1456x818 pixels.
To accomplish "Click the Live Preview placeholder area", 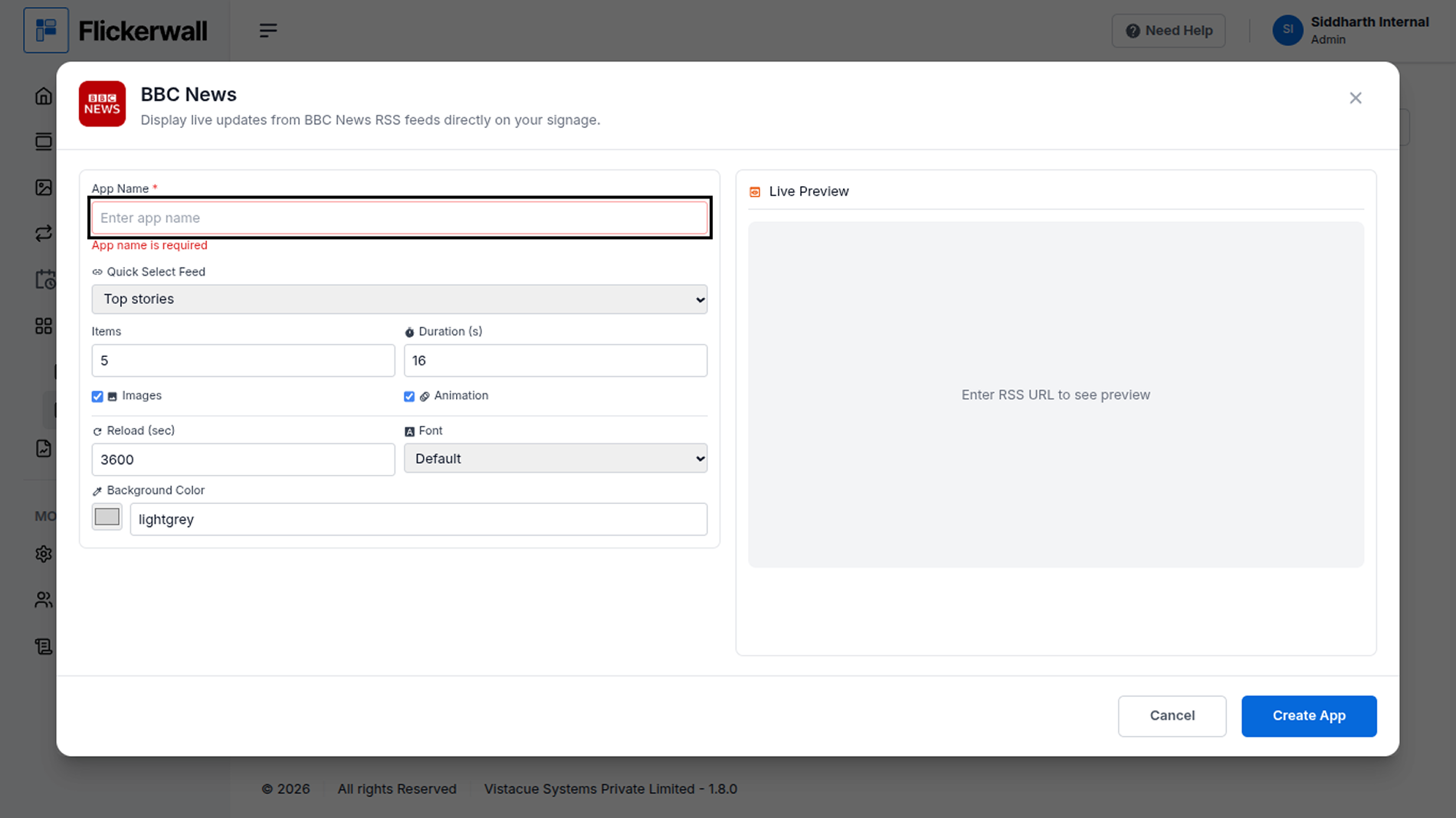I will click(x=1056, y=394).
